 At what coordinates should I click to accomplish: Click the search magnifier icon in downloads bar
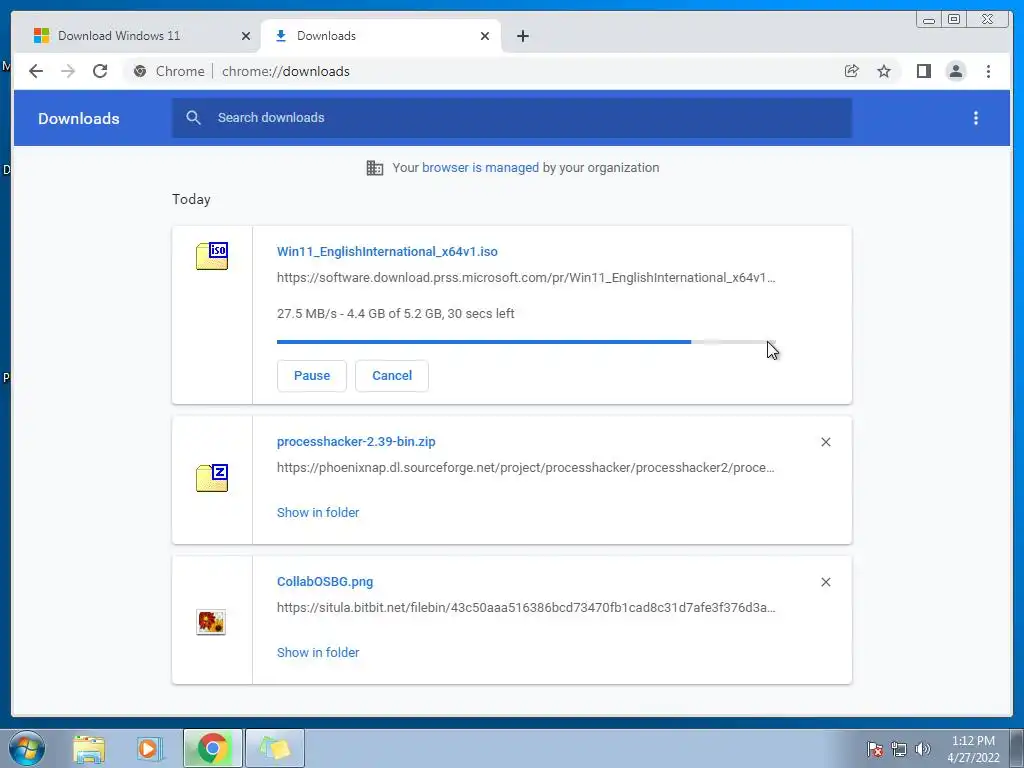(193, 118)
